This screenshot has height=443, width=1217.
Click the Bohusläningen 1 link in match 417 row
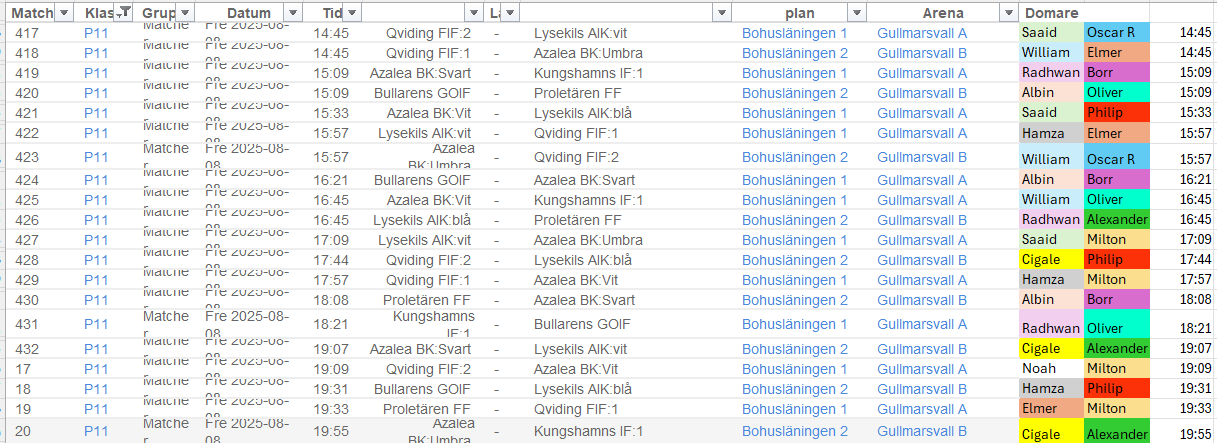(794, 33)
